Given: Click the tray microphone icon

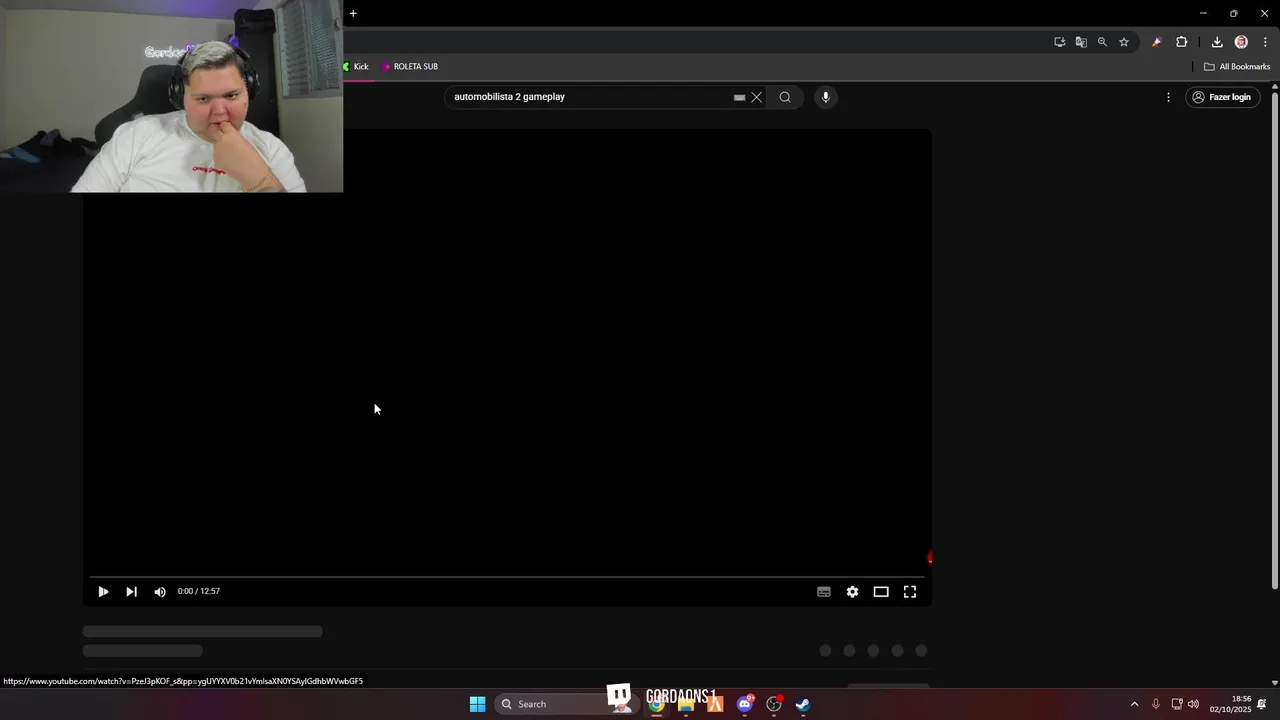Looking at the screenshot, I should click(x=1156, y=704).
